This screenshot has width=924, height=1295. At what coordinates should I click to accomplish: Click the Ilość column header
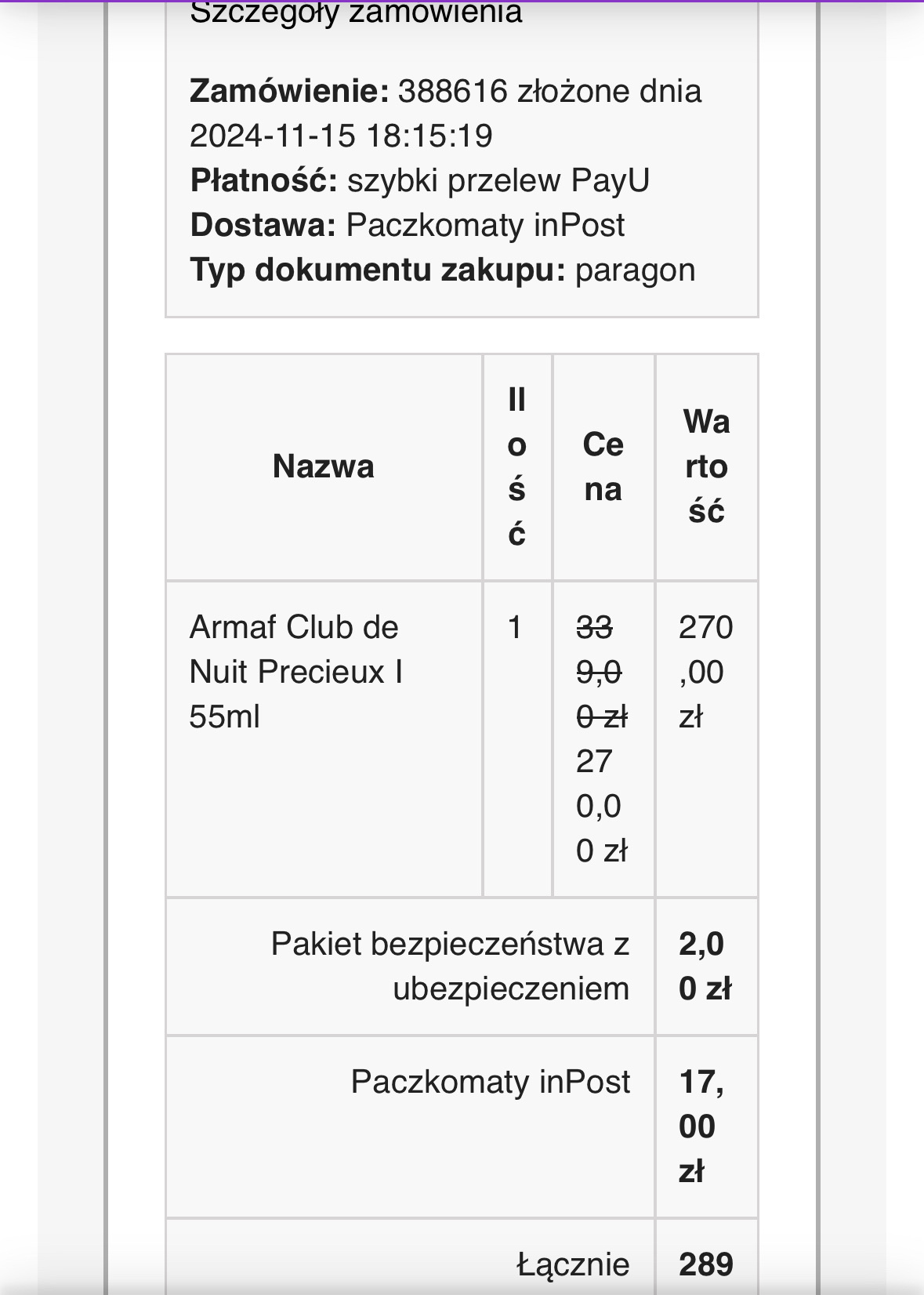click(x=516, y=467)
